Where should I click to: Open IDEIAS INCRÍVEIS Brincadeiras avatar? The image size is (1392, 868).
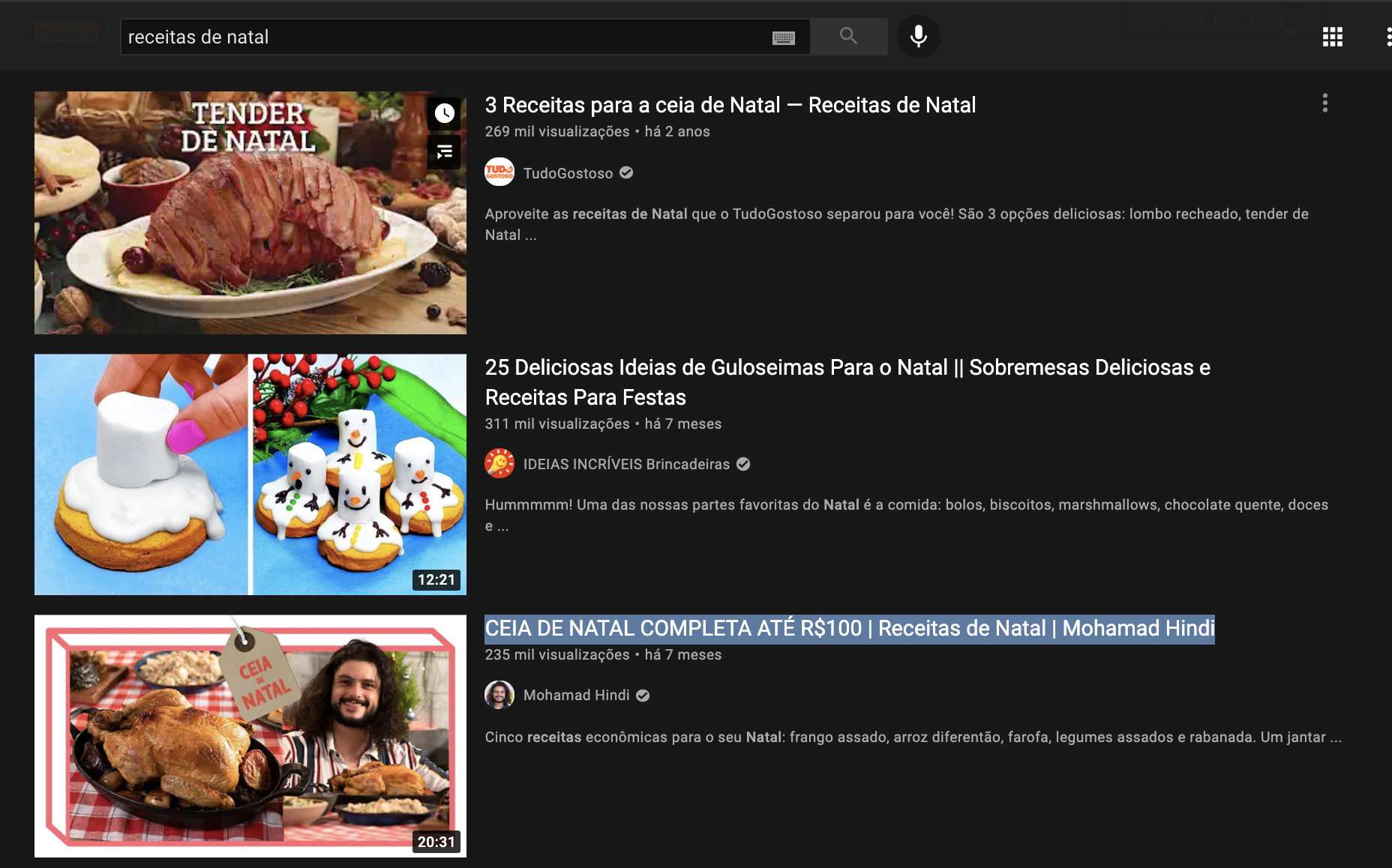pos(499,463)
